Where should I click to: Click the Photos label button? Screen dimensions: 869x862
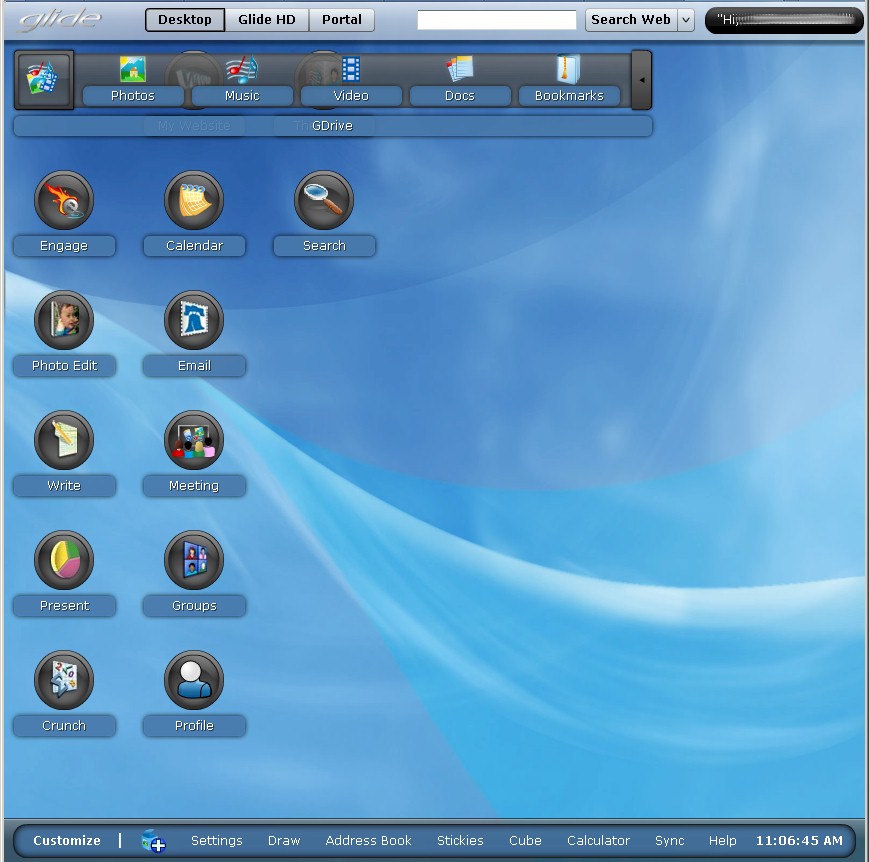click(x=133, y=96)
